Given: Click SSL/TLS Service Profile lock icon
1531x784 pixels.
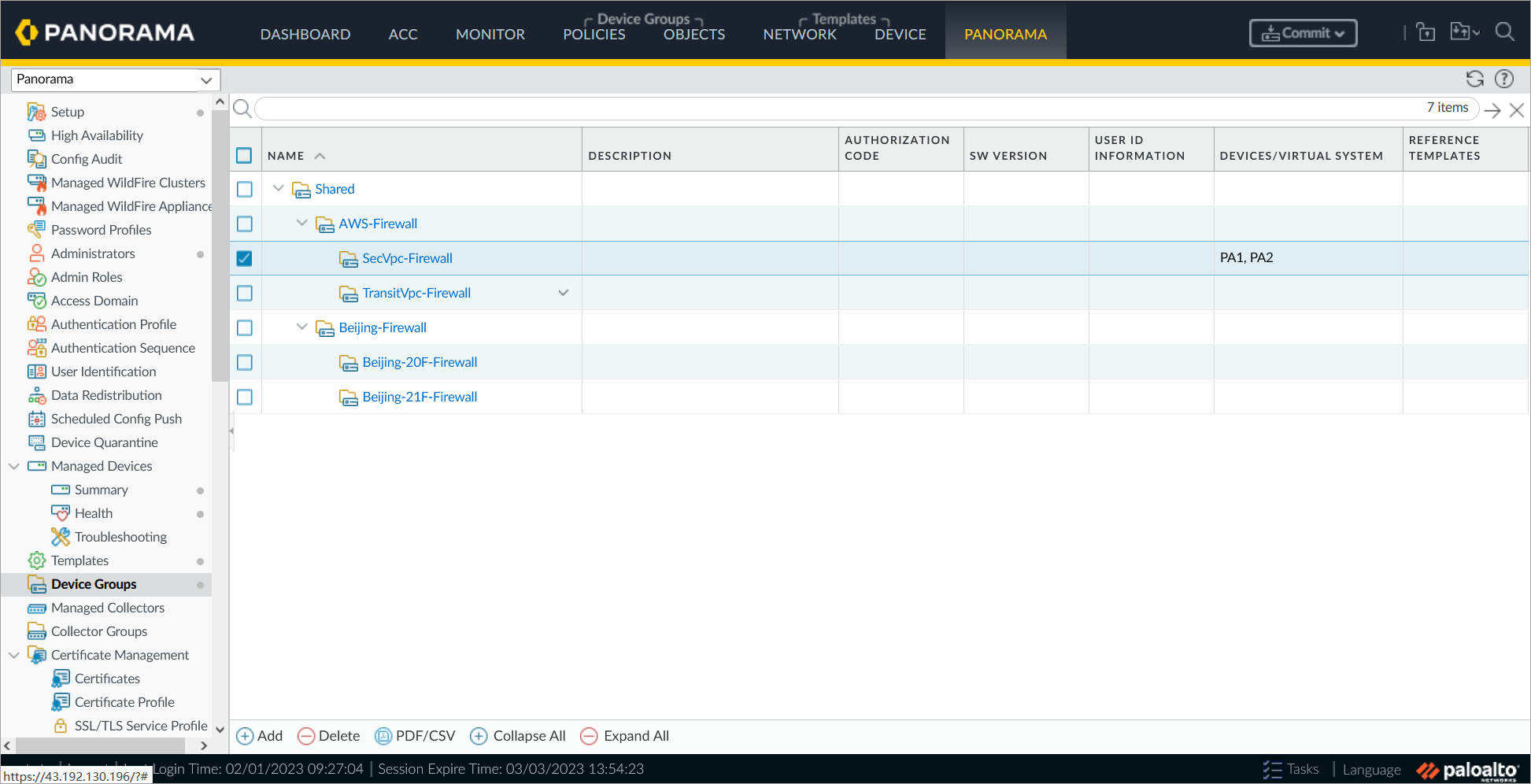Looking at the screenshot, I should pyautogui.click(x=60, y=726).
